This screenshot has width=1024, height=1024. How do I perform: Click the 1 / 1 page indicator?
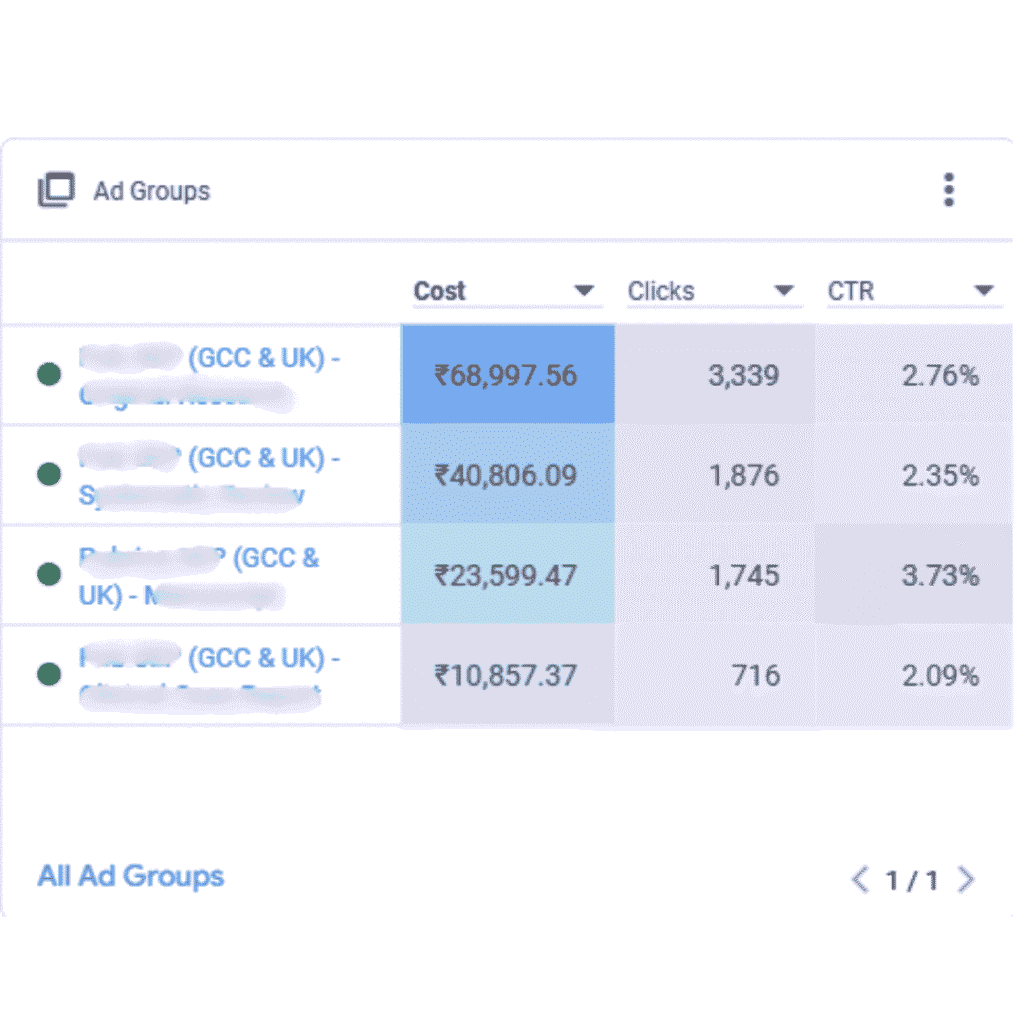(912, 880)
